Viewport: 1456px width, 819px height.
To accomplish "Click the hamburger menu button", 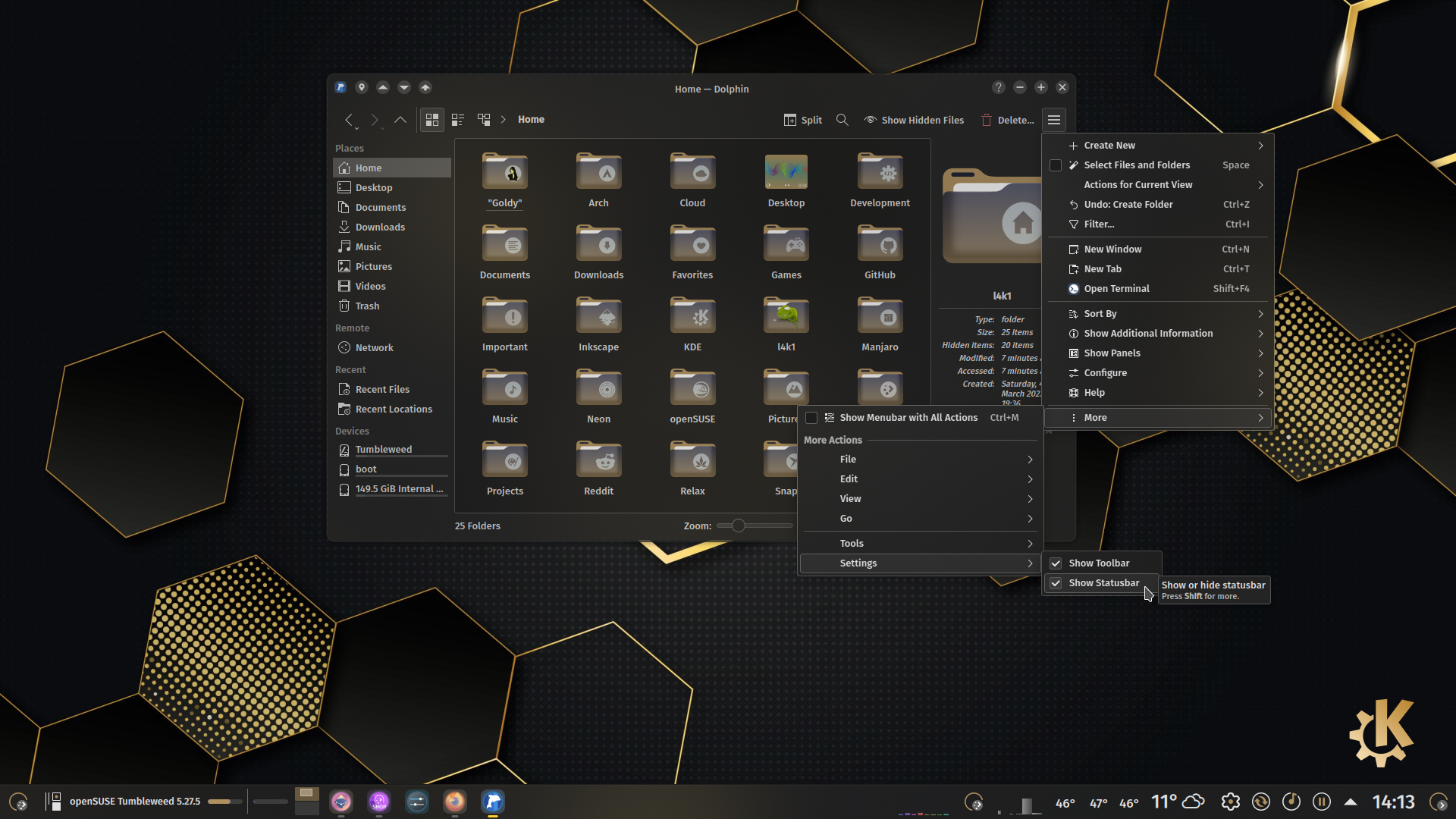I will tap(1054, 120).
